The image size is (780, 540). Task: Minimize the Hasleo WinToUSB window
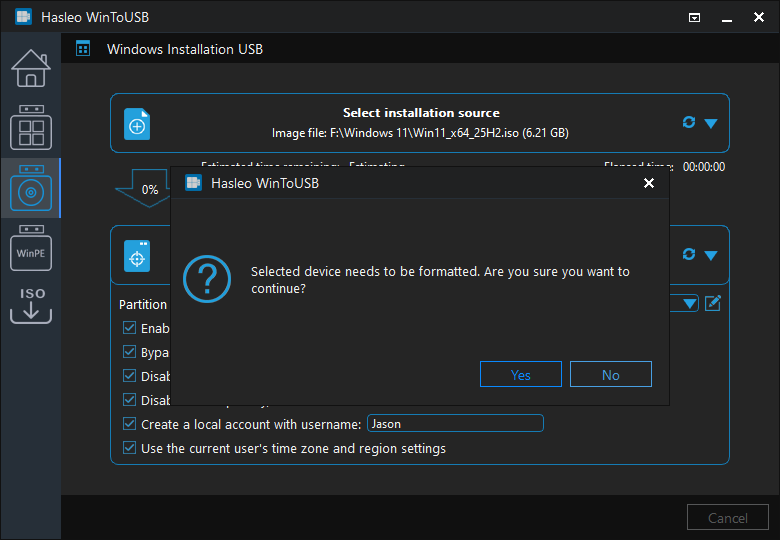727,18
